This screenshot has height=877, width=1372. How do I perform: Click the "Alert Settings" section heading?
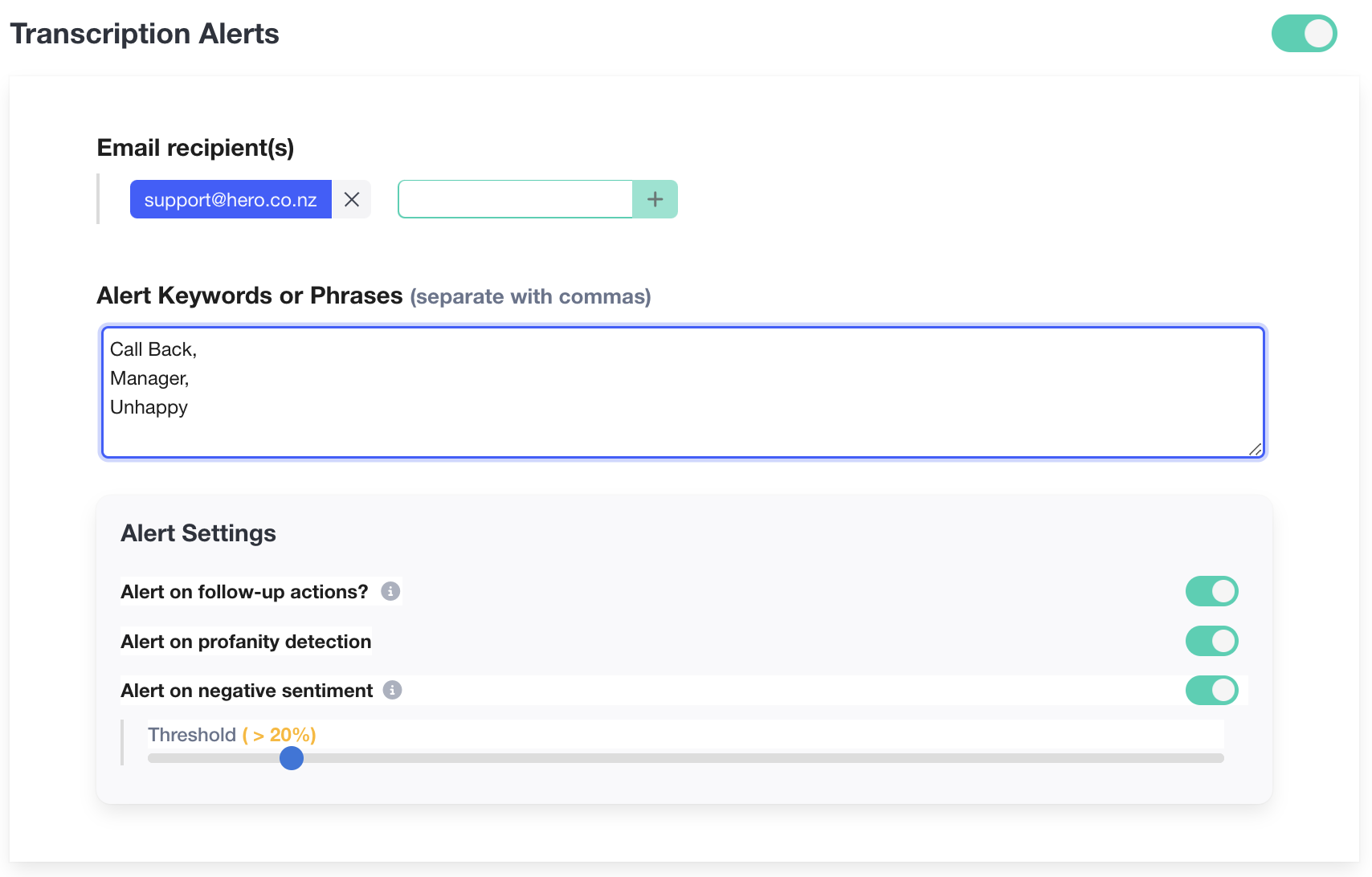click(x=198, y=532)
